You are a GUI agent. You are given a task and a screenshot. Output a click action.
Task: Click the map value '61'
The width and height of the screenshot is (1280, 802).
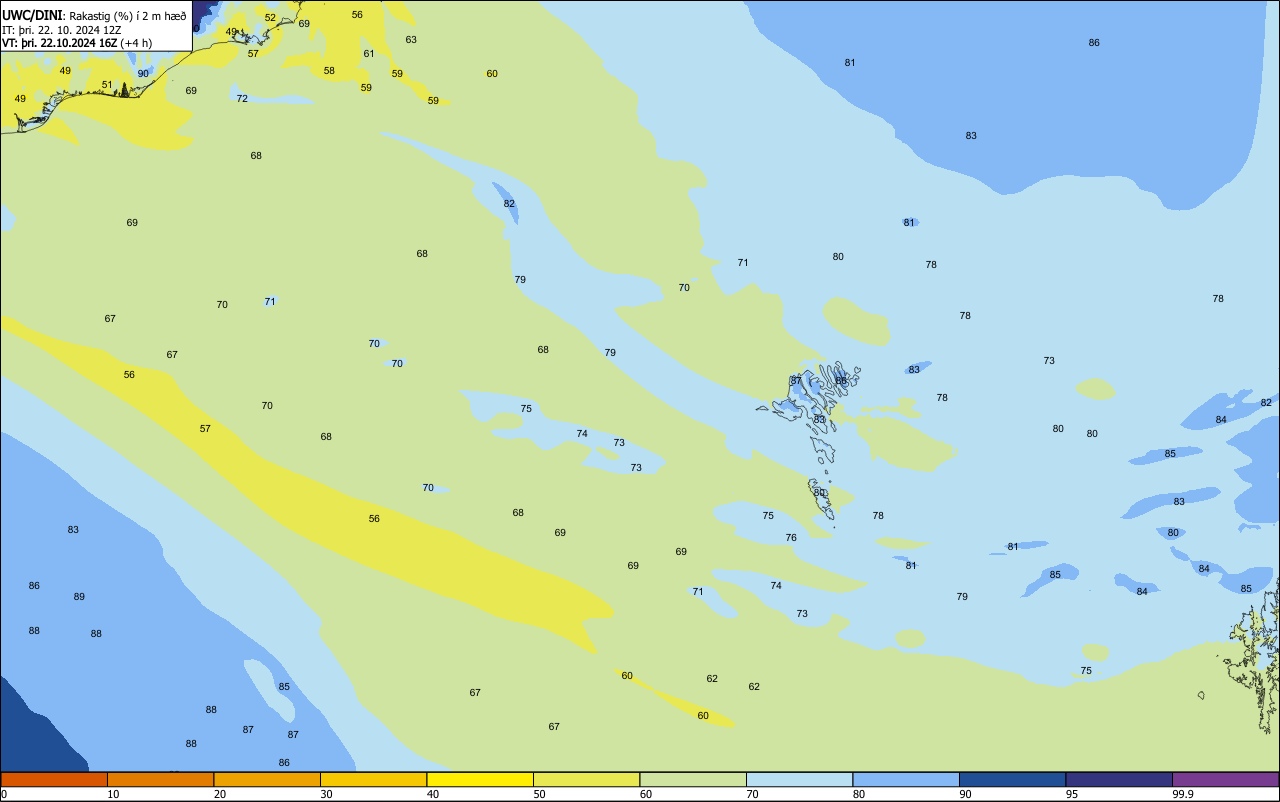(369, 54)
